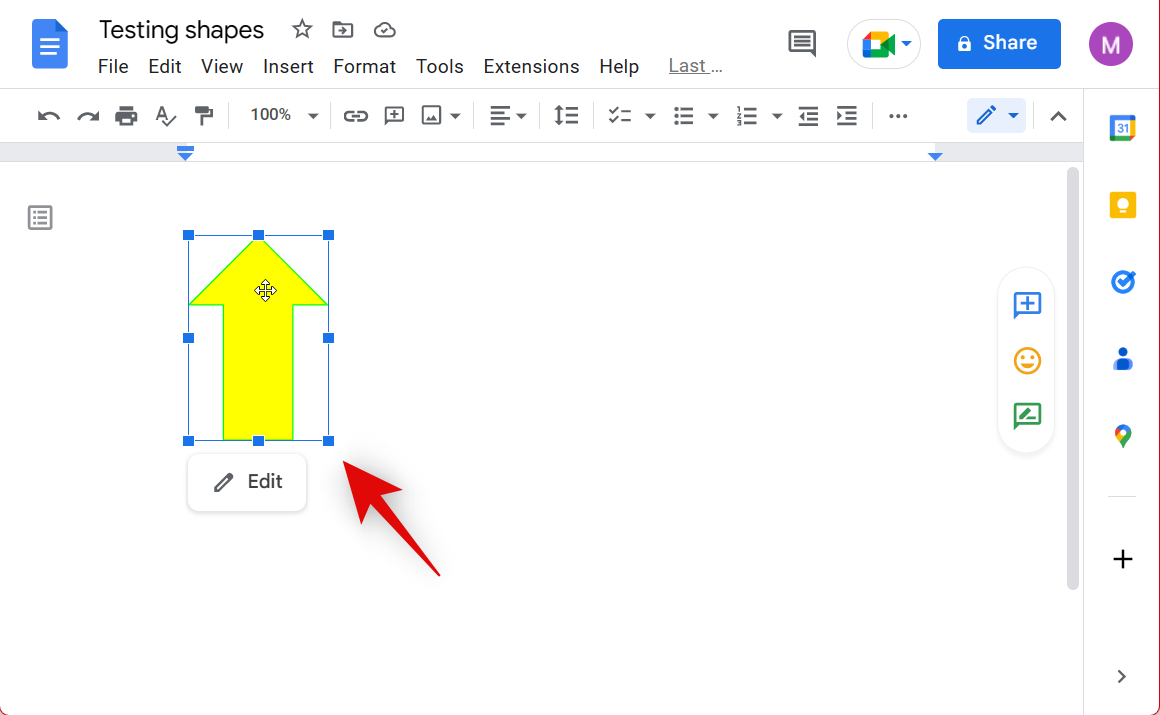
Task: Open the Extensions menu
Action: [531, 67]
